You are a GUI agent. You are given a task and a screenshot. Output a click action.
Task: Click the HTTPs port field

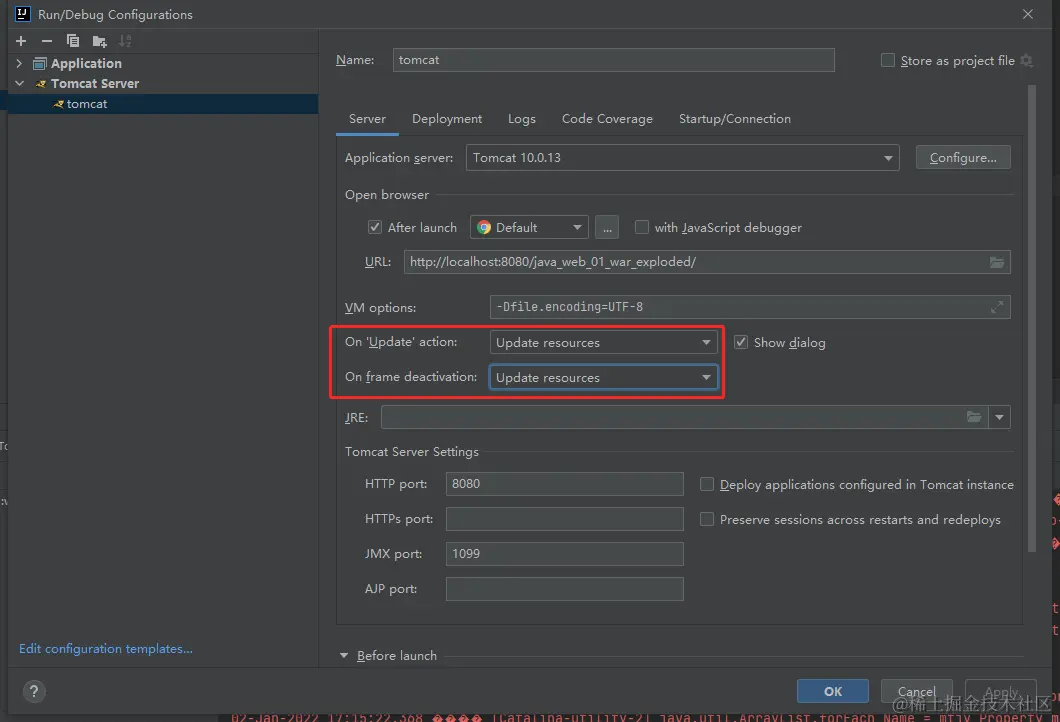[x=564, y=519]
